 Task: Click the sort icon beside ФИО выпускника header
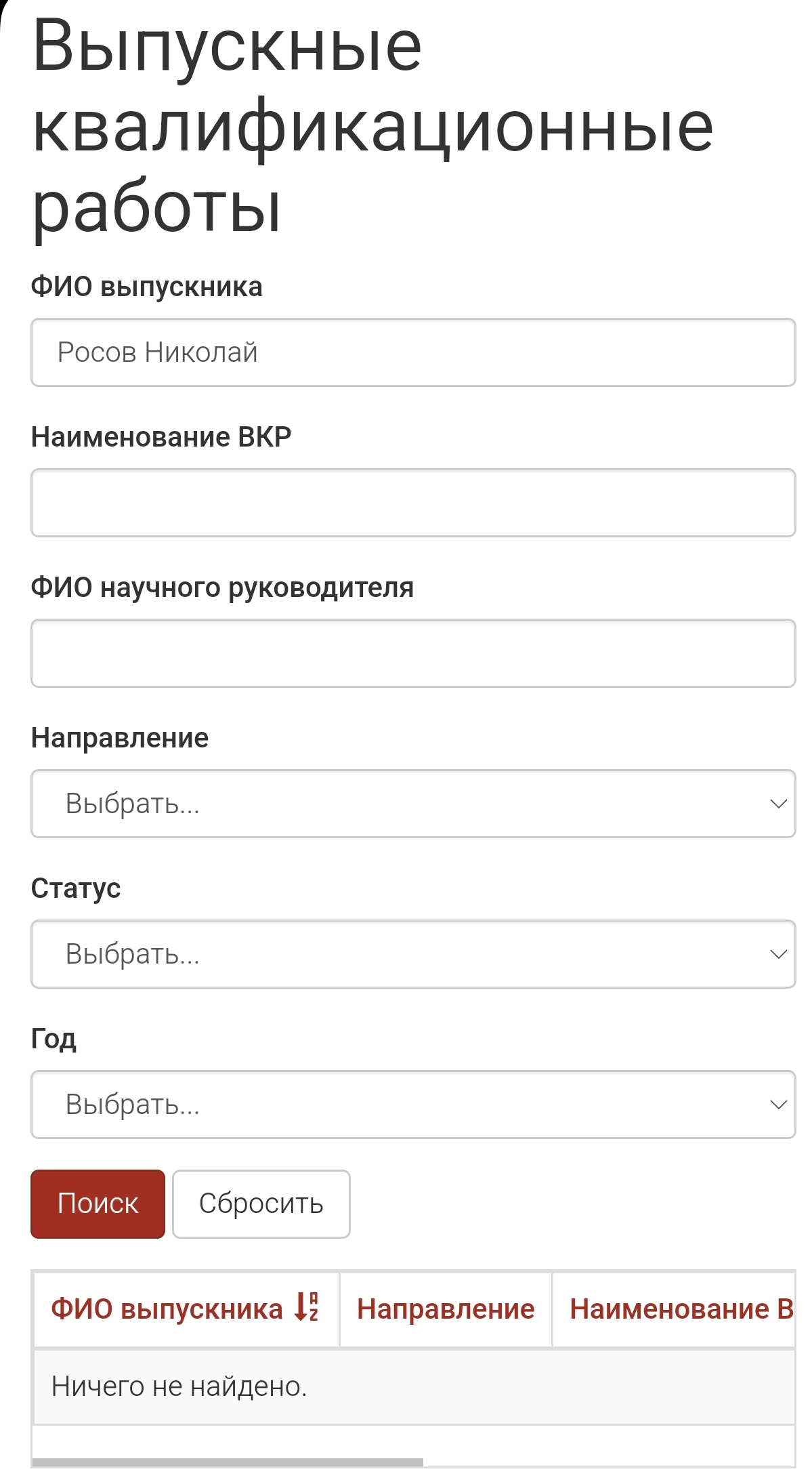[307, 1307]
